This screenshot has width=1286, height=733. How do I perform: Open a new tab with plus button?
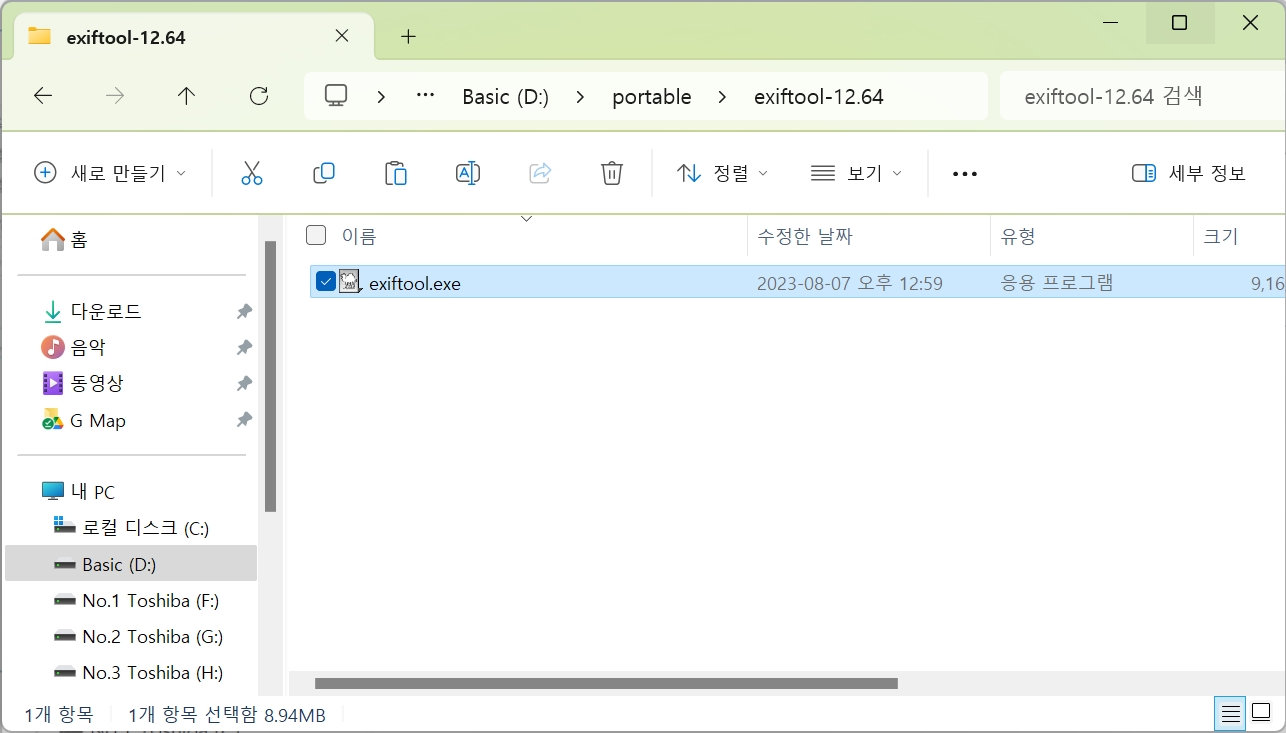pyautogui.click(x=408, y=37)
